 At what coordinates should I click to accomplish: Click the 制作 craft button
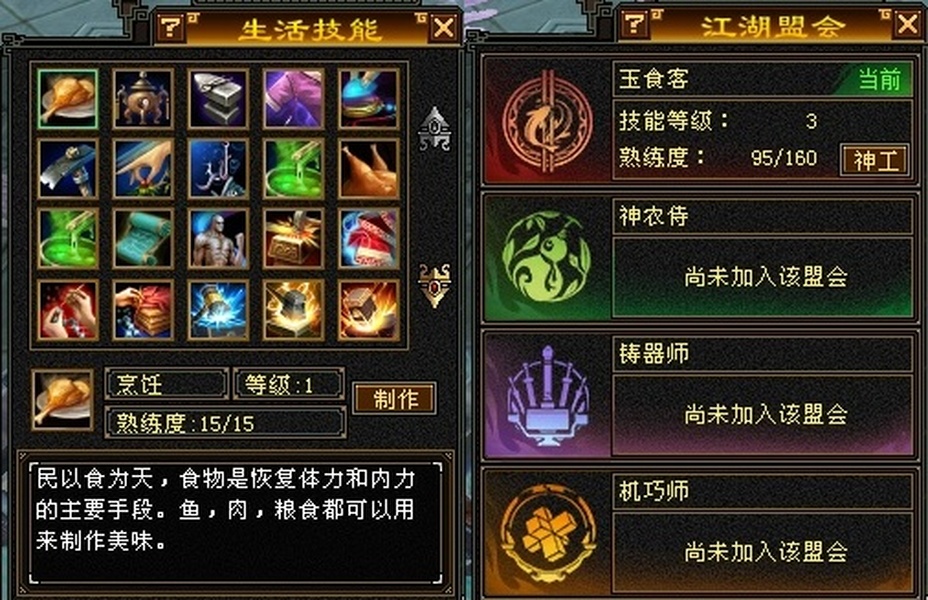395,398
